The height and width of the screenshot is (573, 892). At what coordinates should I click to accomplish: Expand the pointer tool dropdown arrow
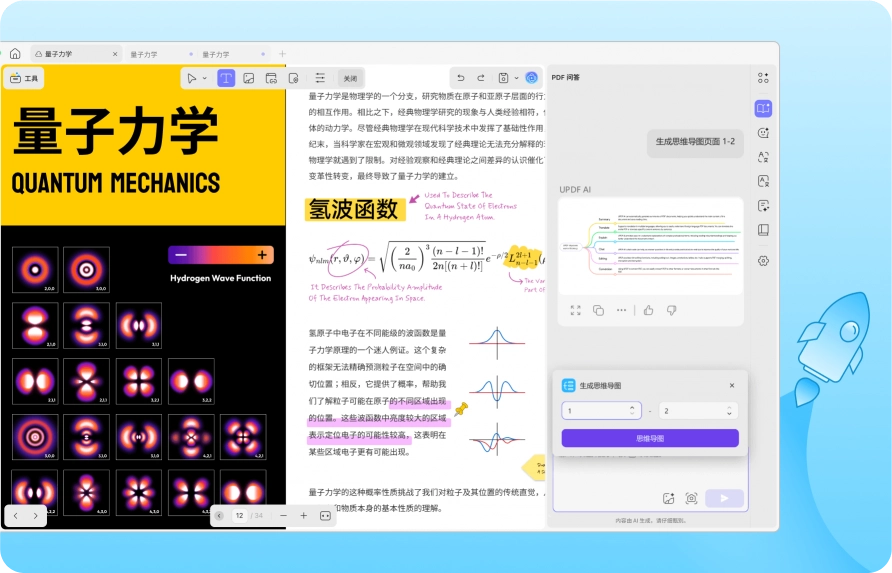point(205,78)
